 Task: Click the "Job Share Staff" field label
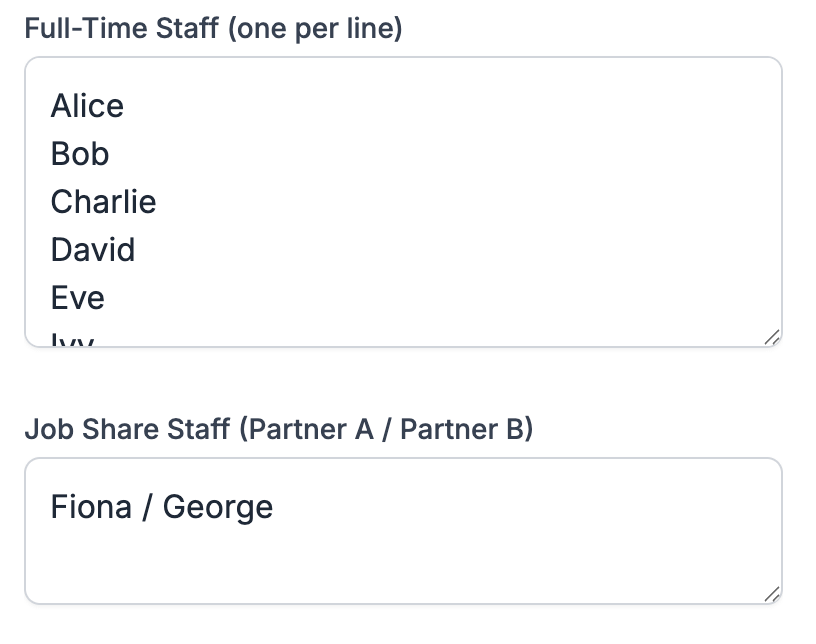point(128,429)
